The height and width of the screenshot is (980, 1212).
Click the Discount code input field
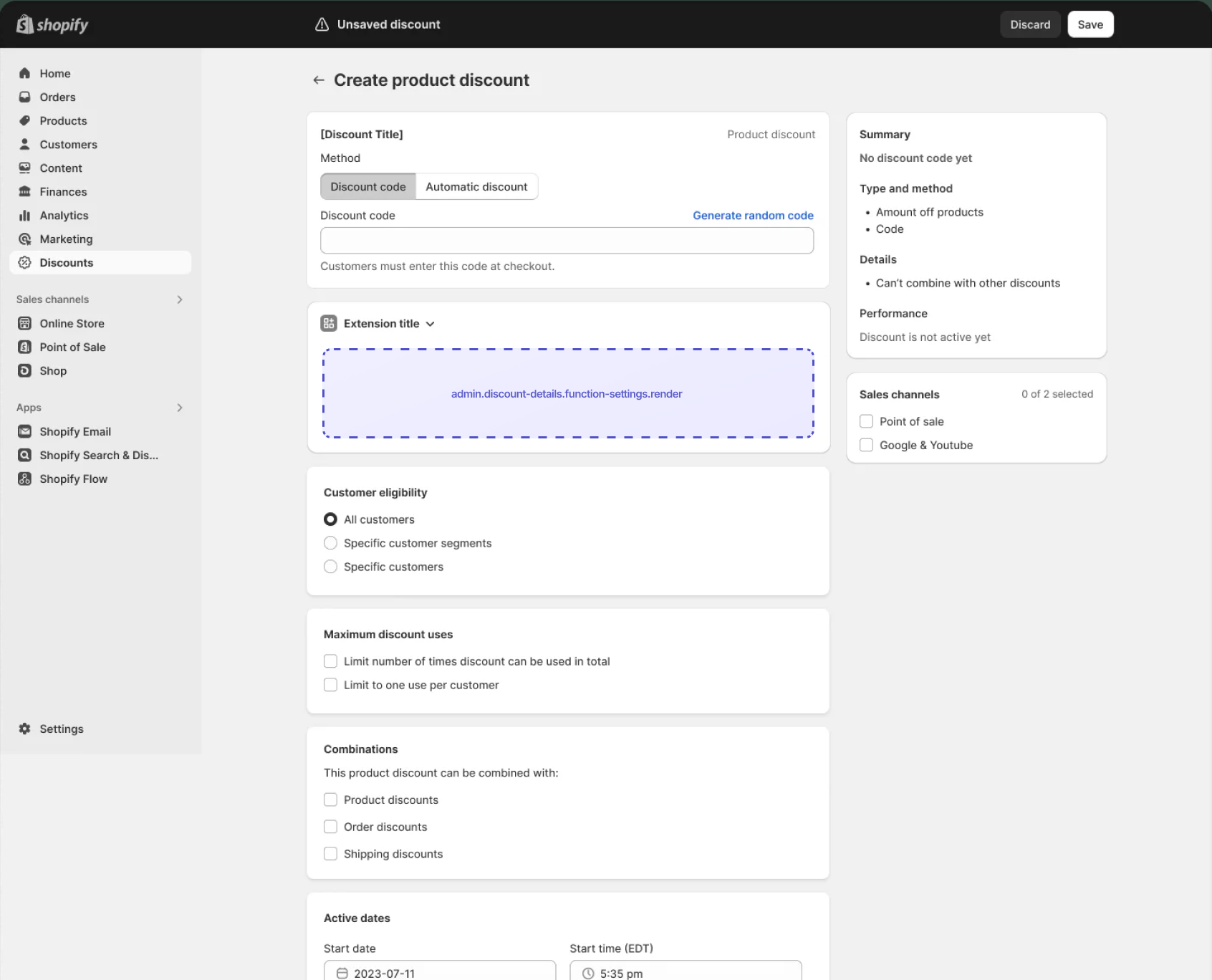[x=567, y=240]
